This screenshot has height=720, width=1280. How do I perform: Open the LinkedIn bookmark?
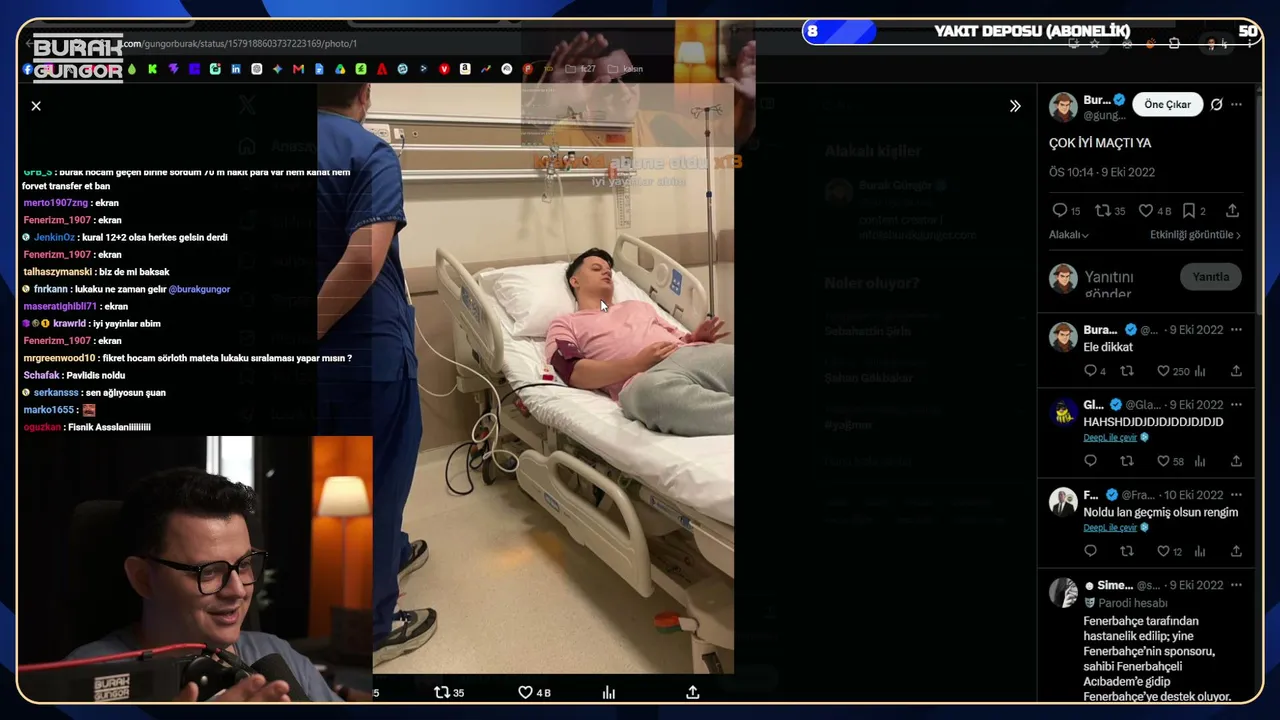[236, 69]
